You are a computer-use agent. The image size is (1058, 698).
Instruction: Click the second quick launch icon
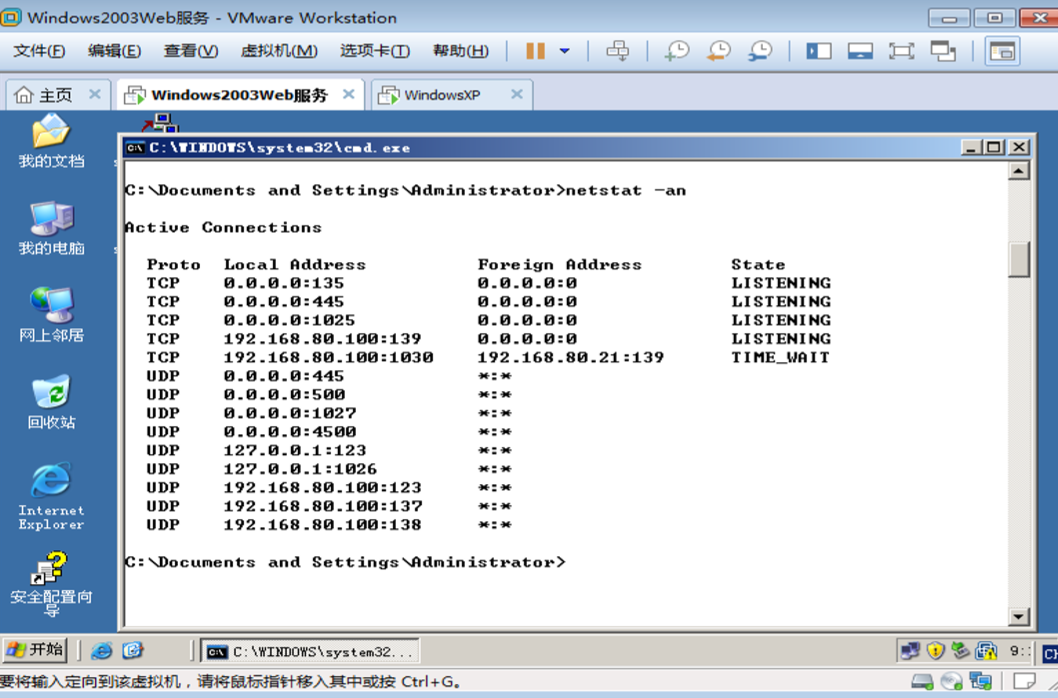(133, 651)
